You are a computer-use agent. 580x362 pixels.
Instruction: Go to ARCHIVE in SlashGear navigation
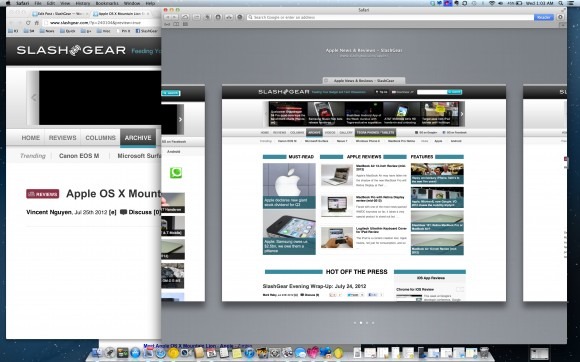(x=138, y=138)
